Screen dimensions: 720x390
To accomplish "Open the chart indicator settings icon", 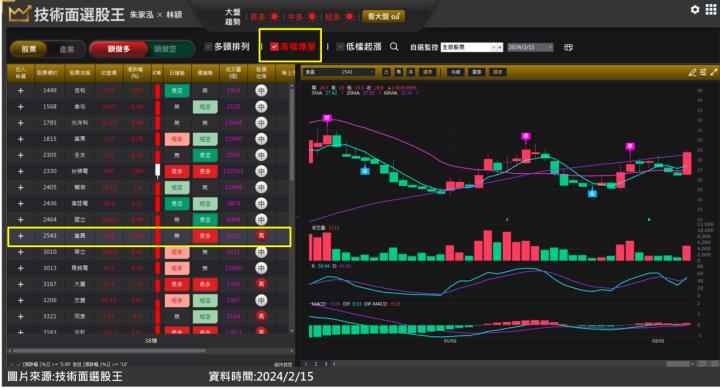I will coord(703,72).
